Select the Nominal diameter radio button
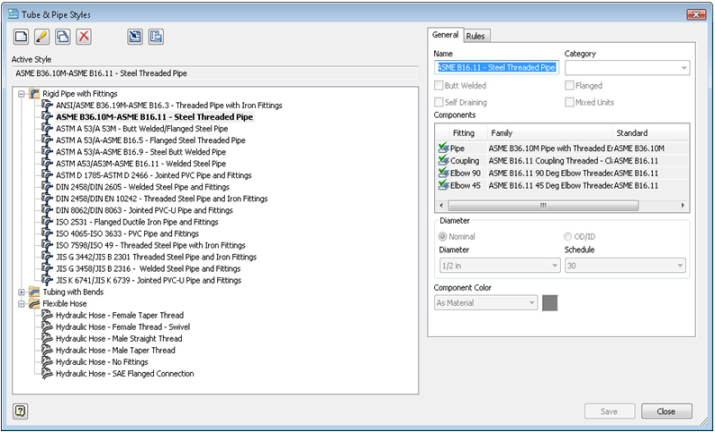 (x=442, y=236)
